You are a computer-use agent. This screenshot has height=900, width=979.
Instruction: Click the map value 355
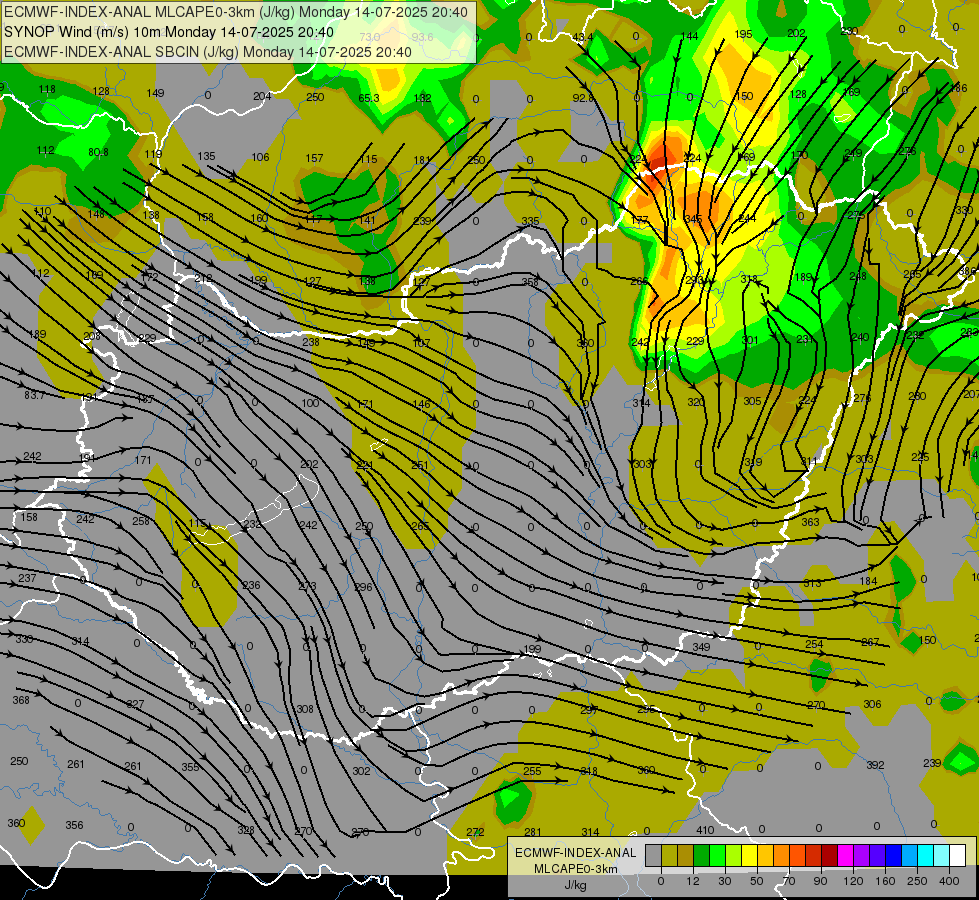[x=190, y=767]
